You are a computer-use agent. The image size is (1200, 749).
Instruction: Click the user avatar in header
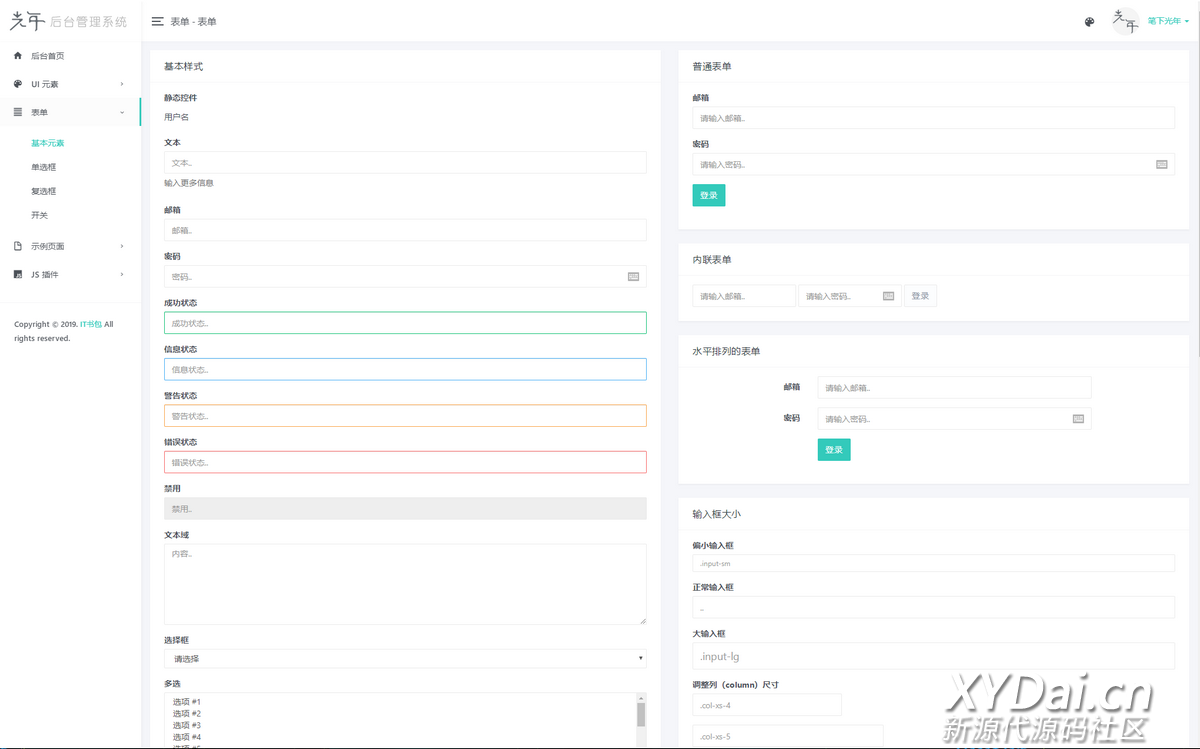[x=1126, y=21]
